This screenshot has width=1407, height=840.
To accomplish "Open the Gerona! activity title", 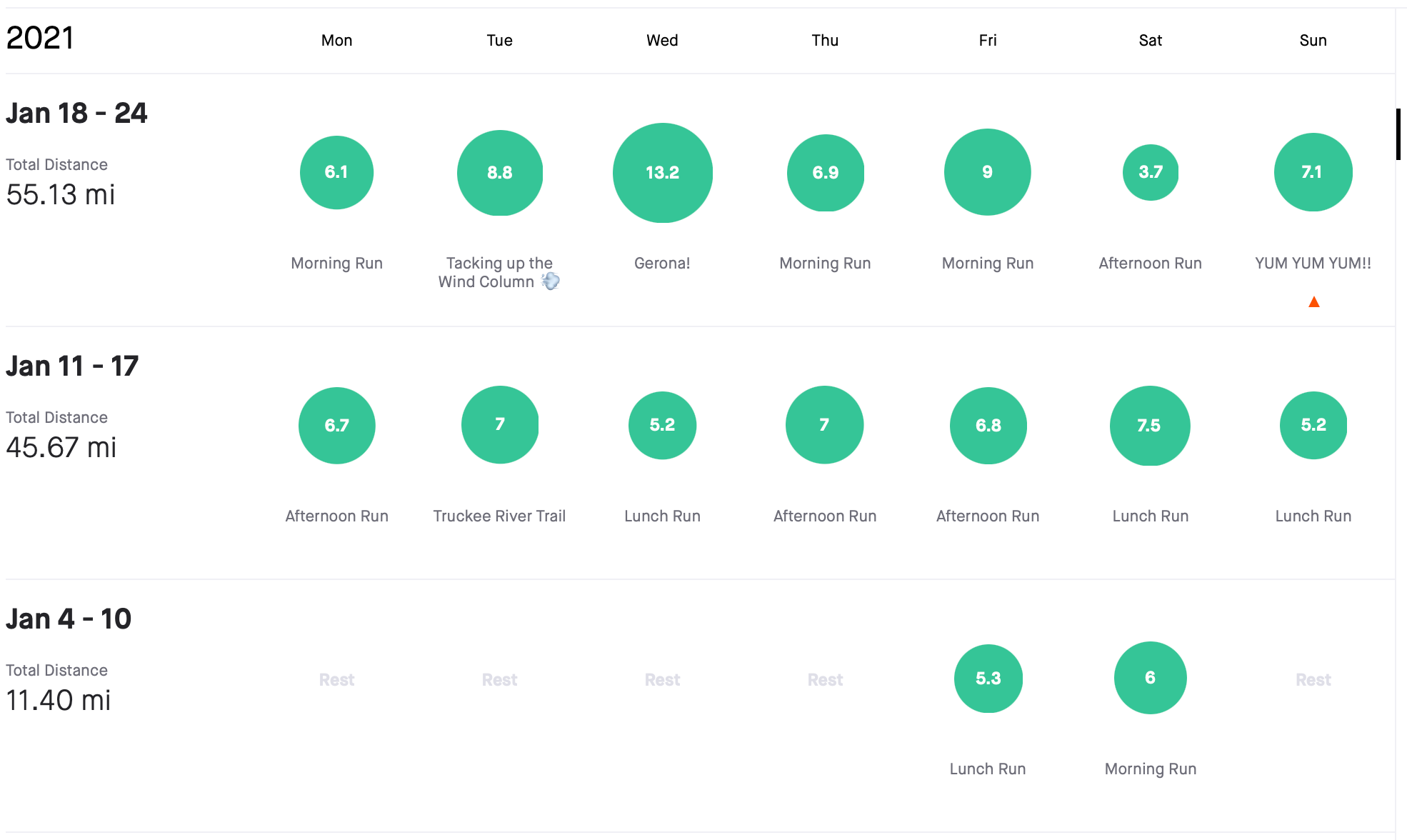I will pyautogui.click(x=662, y=263).
